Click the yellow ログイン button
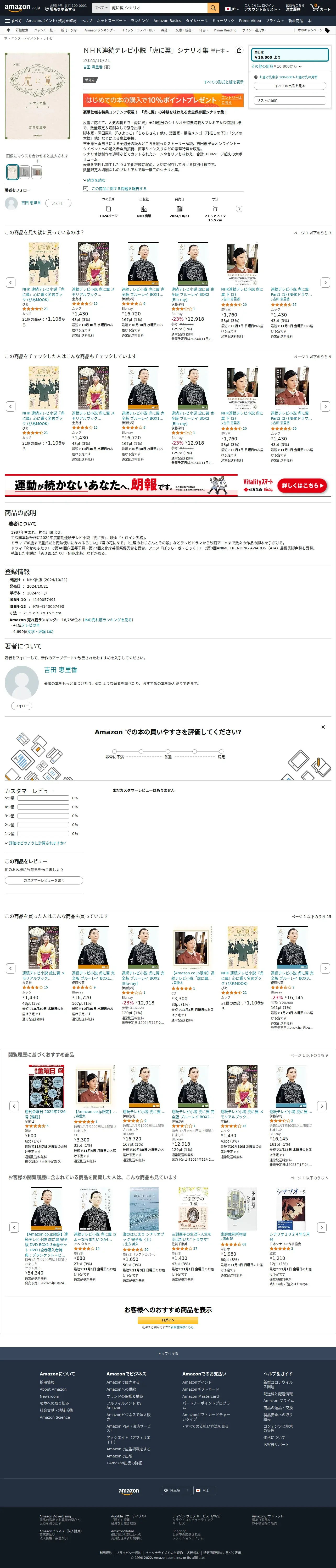 pyautogui.click(x=168, y=1320)
